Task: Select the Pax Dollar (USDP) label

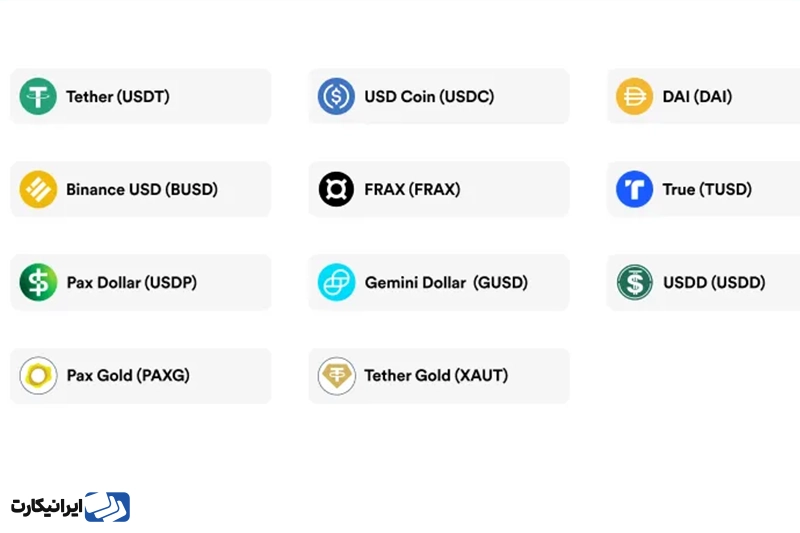Action: tap(132, 282)
